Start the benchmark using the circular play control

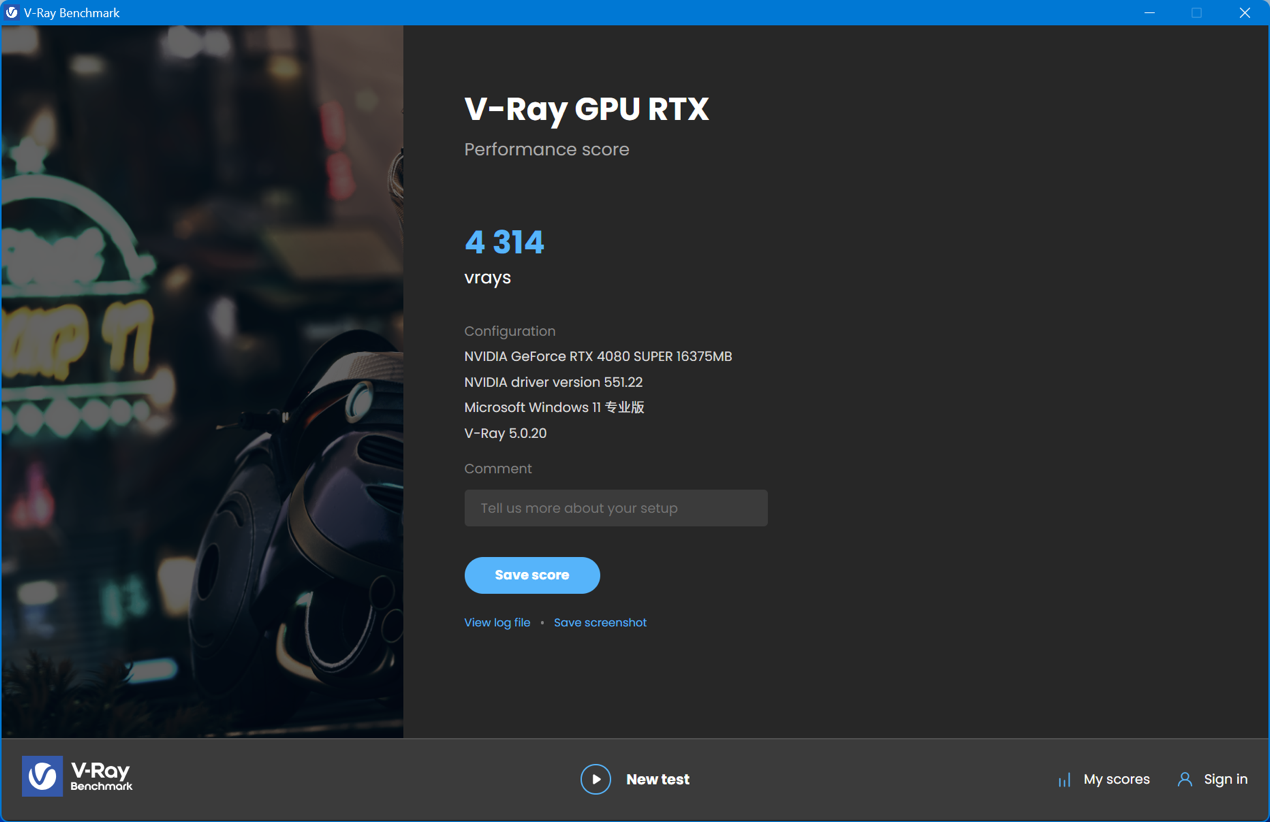[595, 779]
